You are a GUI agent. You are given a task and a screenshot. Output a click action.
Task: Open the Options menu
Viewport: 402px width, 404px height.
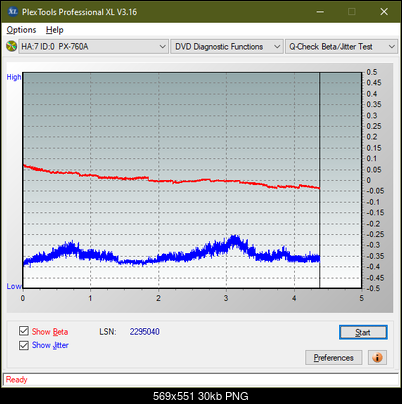point(21,30)
